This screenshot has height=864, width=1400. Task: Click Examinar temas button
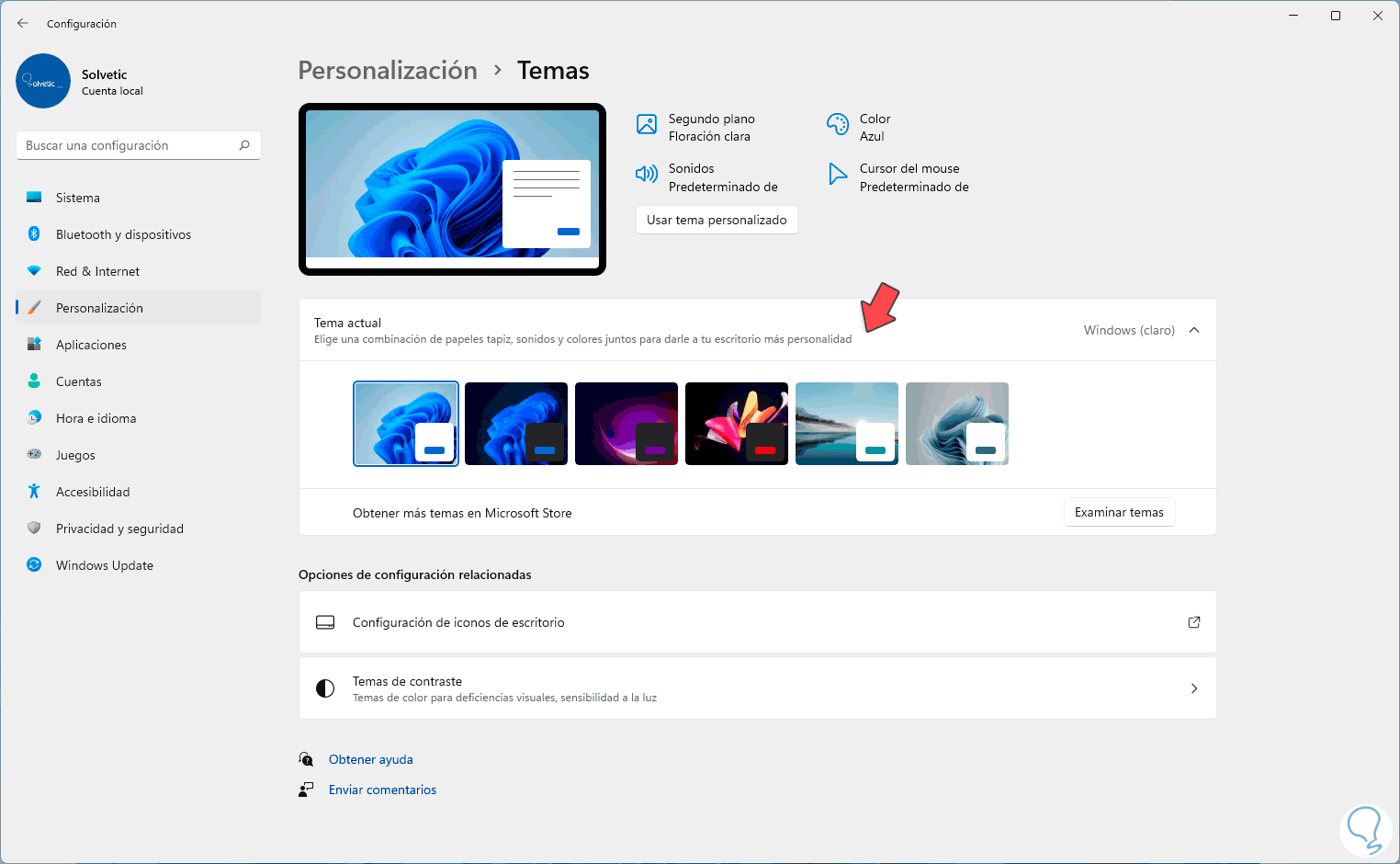pos(1119,512)
